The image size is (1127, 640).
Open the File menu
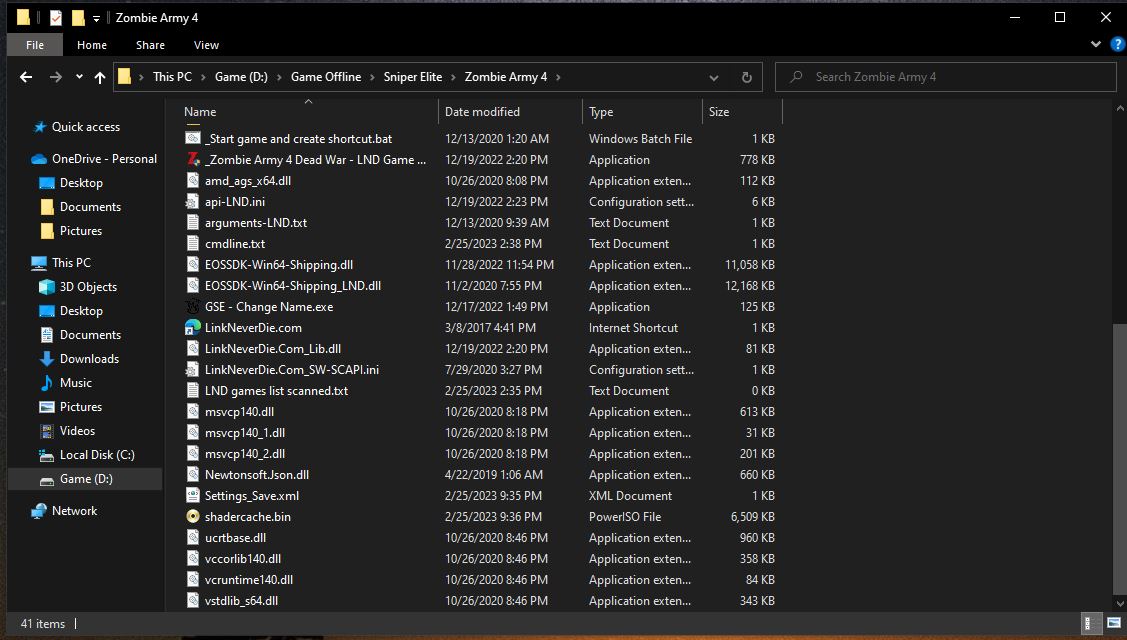click(x=35, y=45)
